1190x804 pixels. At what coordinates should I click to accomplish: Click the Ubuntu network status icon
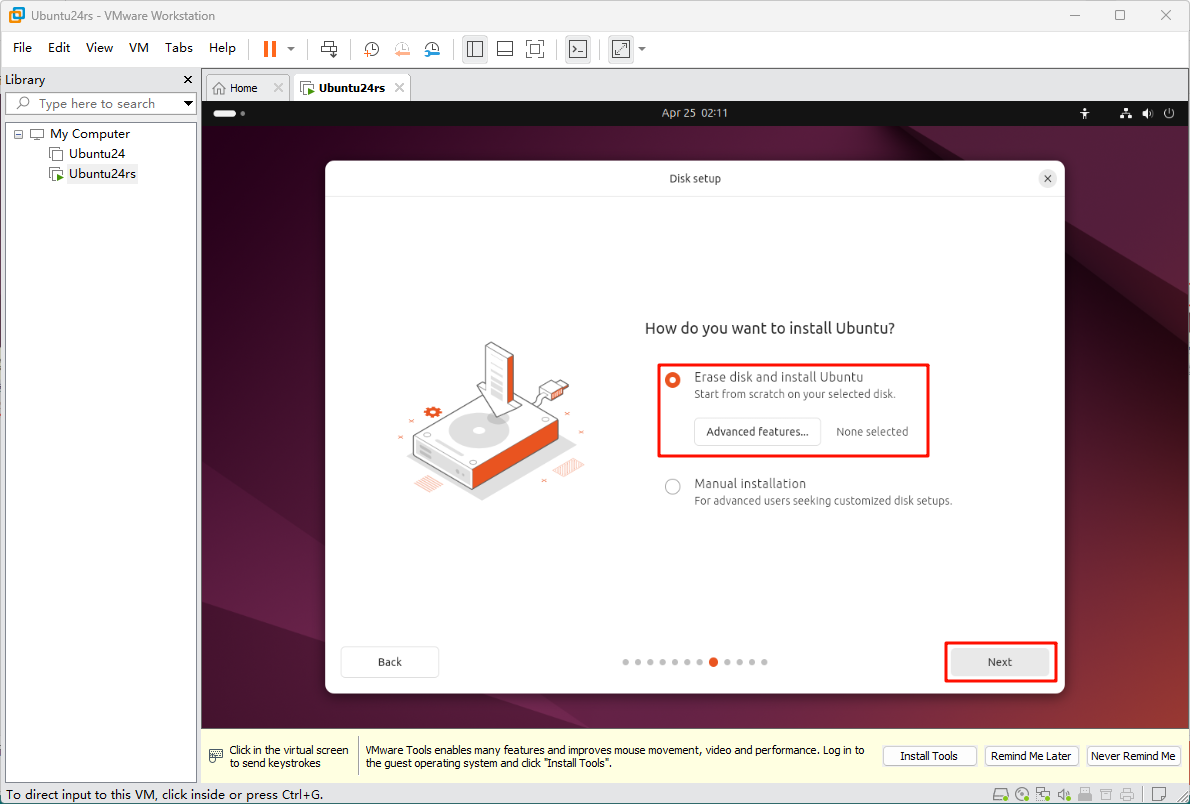(1126, 113)
